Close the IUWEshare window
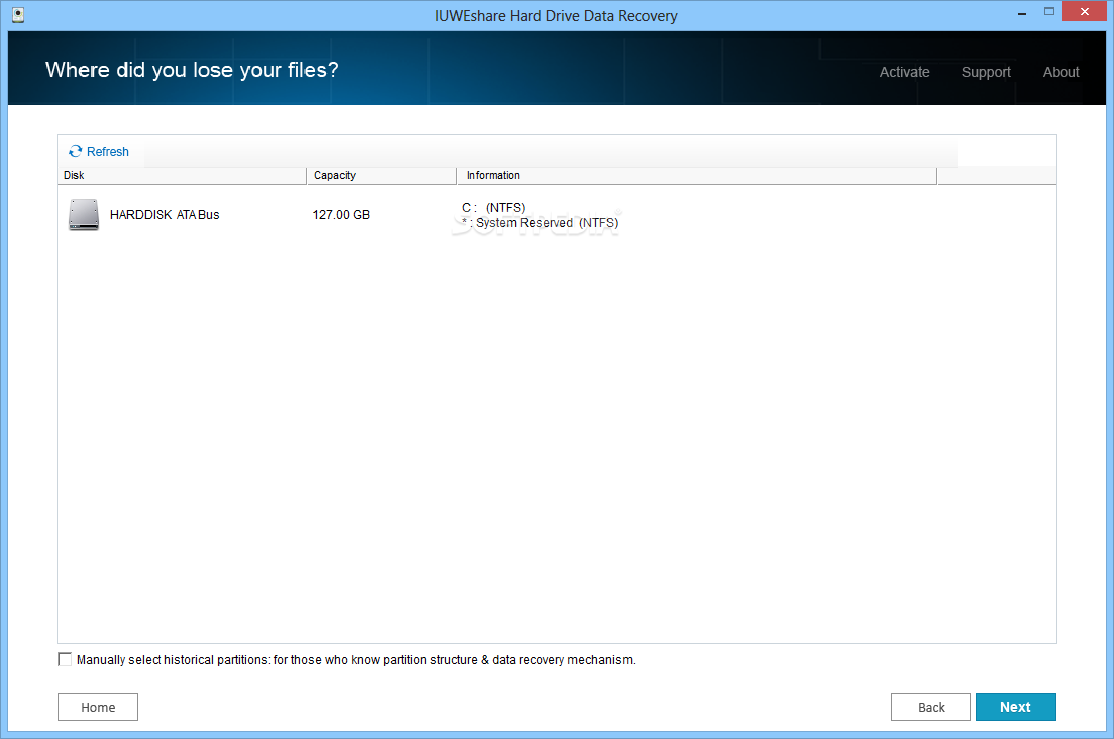The width and height of the screenshot is (1114, 739). 1084,11
